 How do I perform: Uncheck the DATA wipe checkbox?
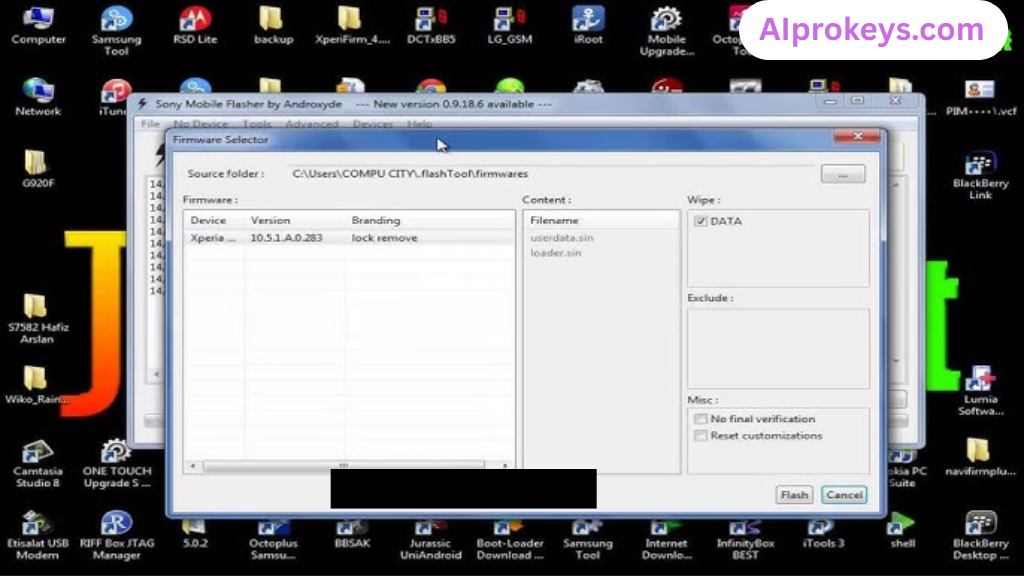[701, 221]
